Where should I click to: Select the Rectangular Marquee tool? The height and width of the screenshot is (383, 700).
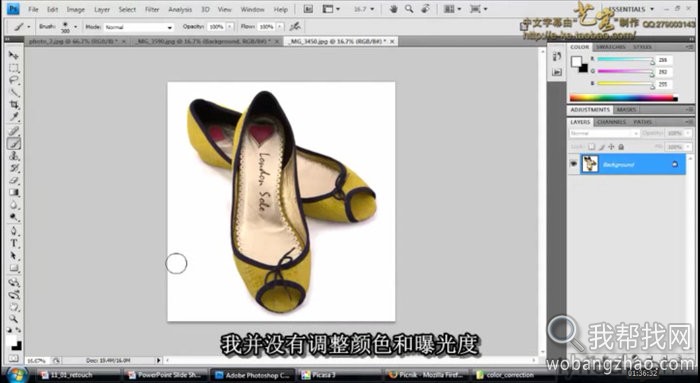pyautogui.click(x=14, y=68)
